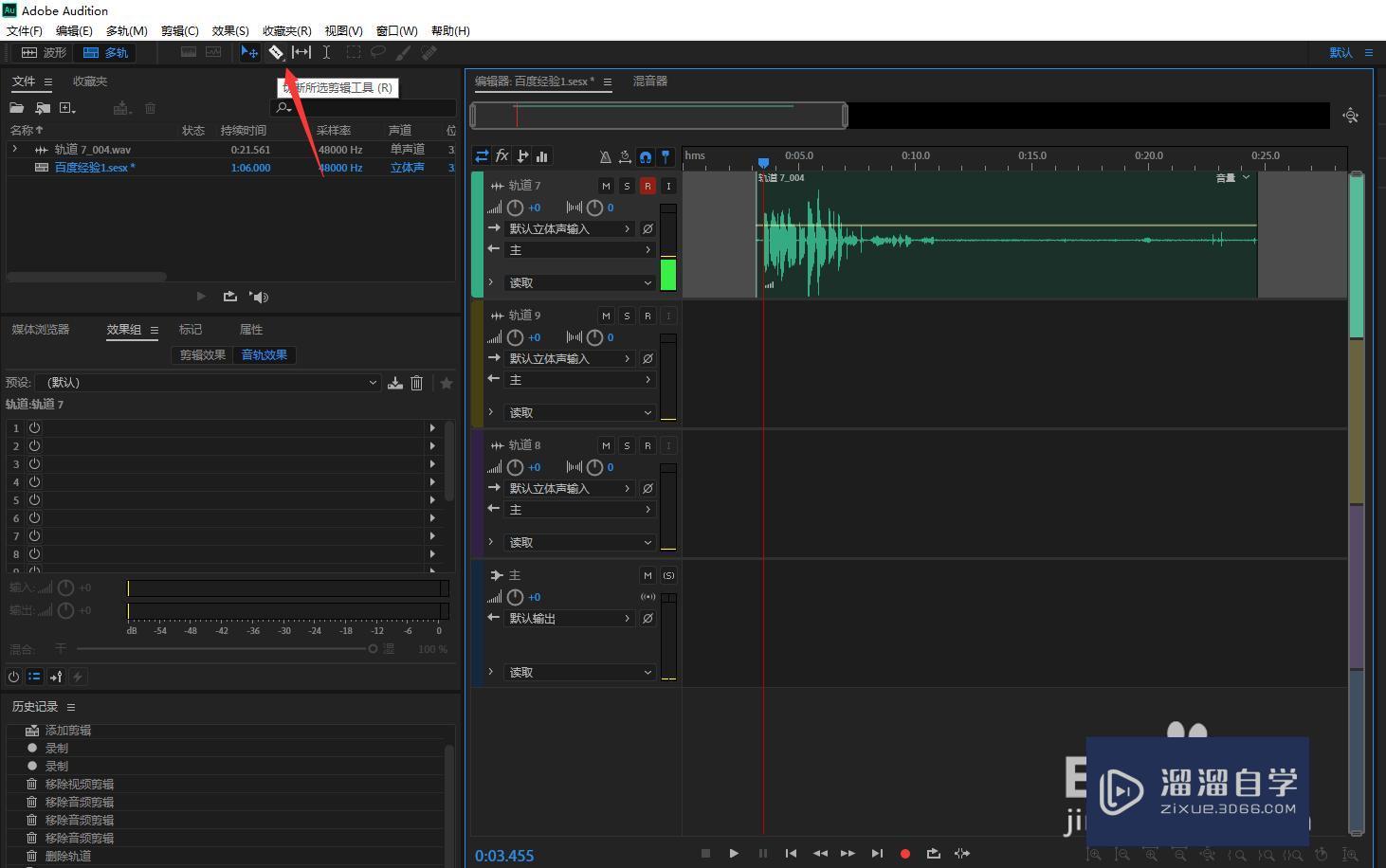1386x868 pixels.
Task: Click the skip selection icon in the transport
Action: [x=962, y=853]
